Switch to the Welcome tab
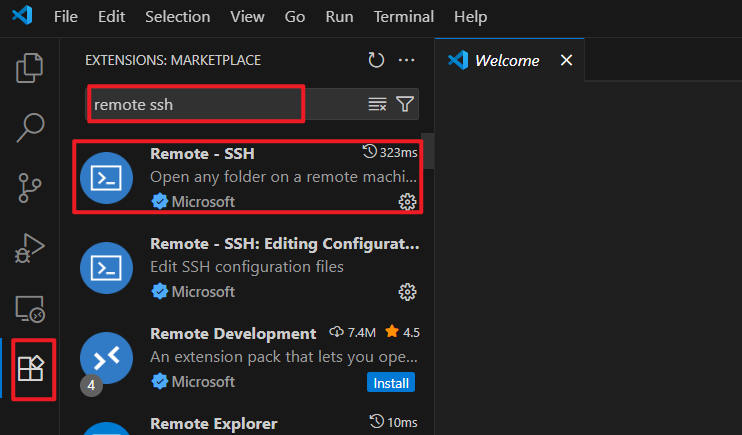This screenshot has width=742, height=435. coord(506,60)
